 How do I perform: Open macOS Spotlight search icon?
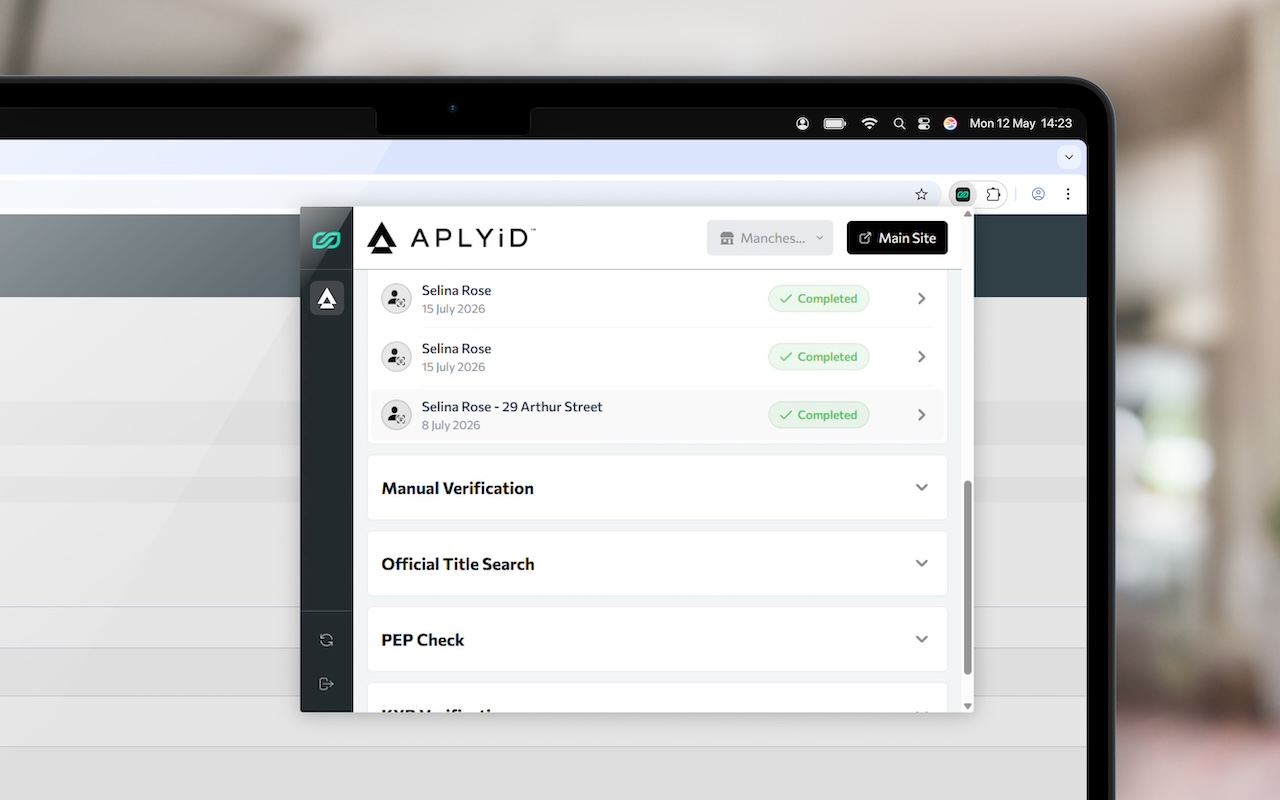pos(899,123)
